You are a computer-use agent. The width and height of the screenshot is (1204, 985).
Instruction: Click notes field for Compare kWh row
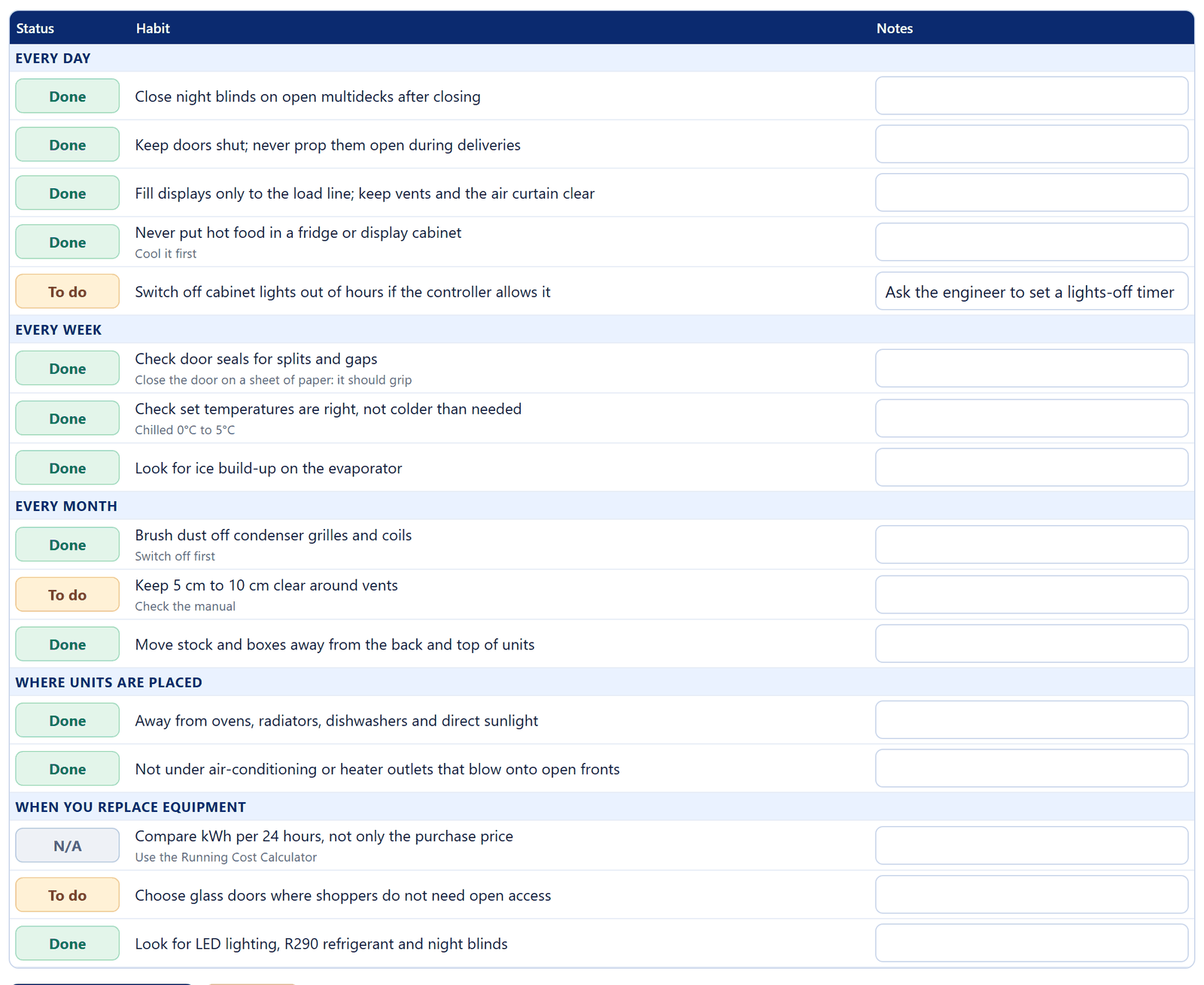coord(1032,846)
